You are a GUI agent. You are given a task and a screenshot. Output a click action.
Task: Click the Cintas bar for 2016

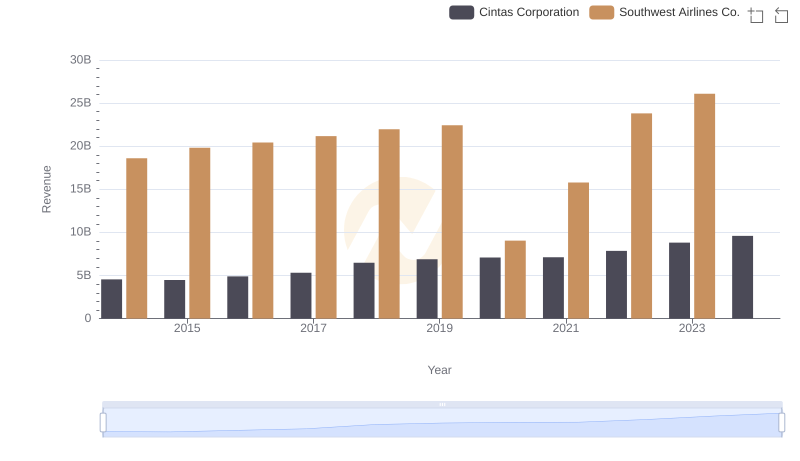[238, 297]
